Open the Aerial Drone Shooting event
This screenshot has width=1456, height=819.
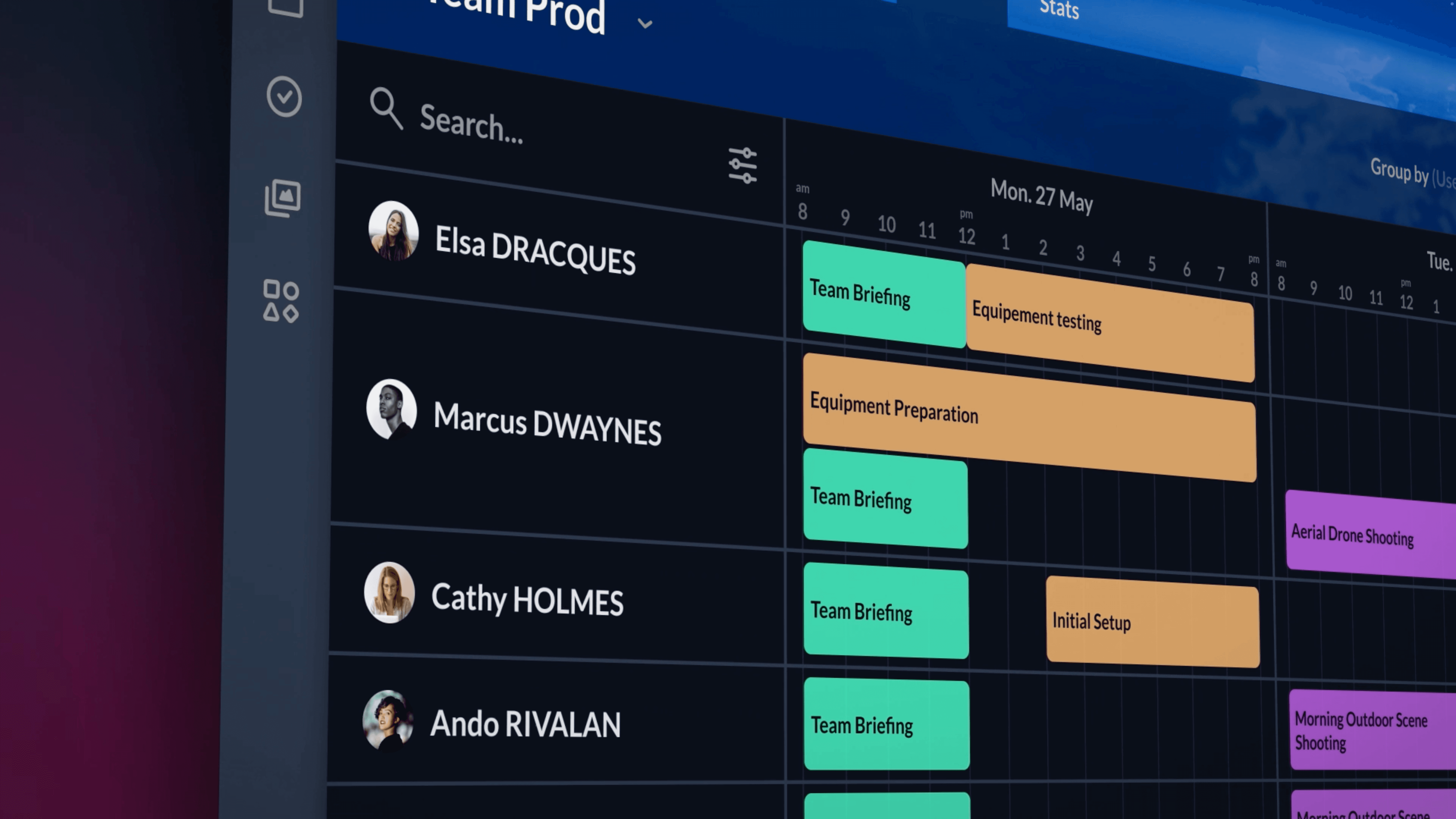pyautogui.click(x=1371, y=535)
